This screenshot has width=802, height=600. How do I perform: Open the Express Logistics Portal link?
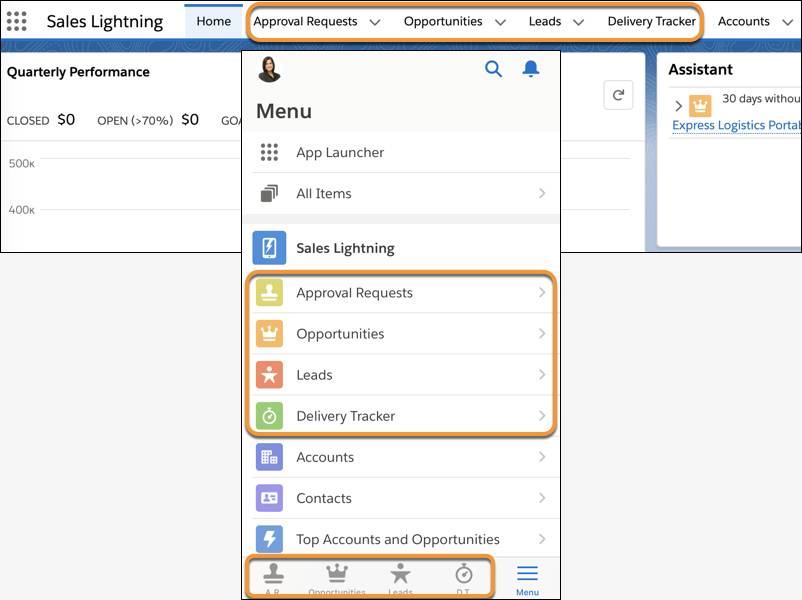737,125
